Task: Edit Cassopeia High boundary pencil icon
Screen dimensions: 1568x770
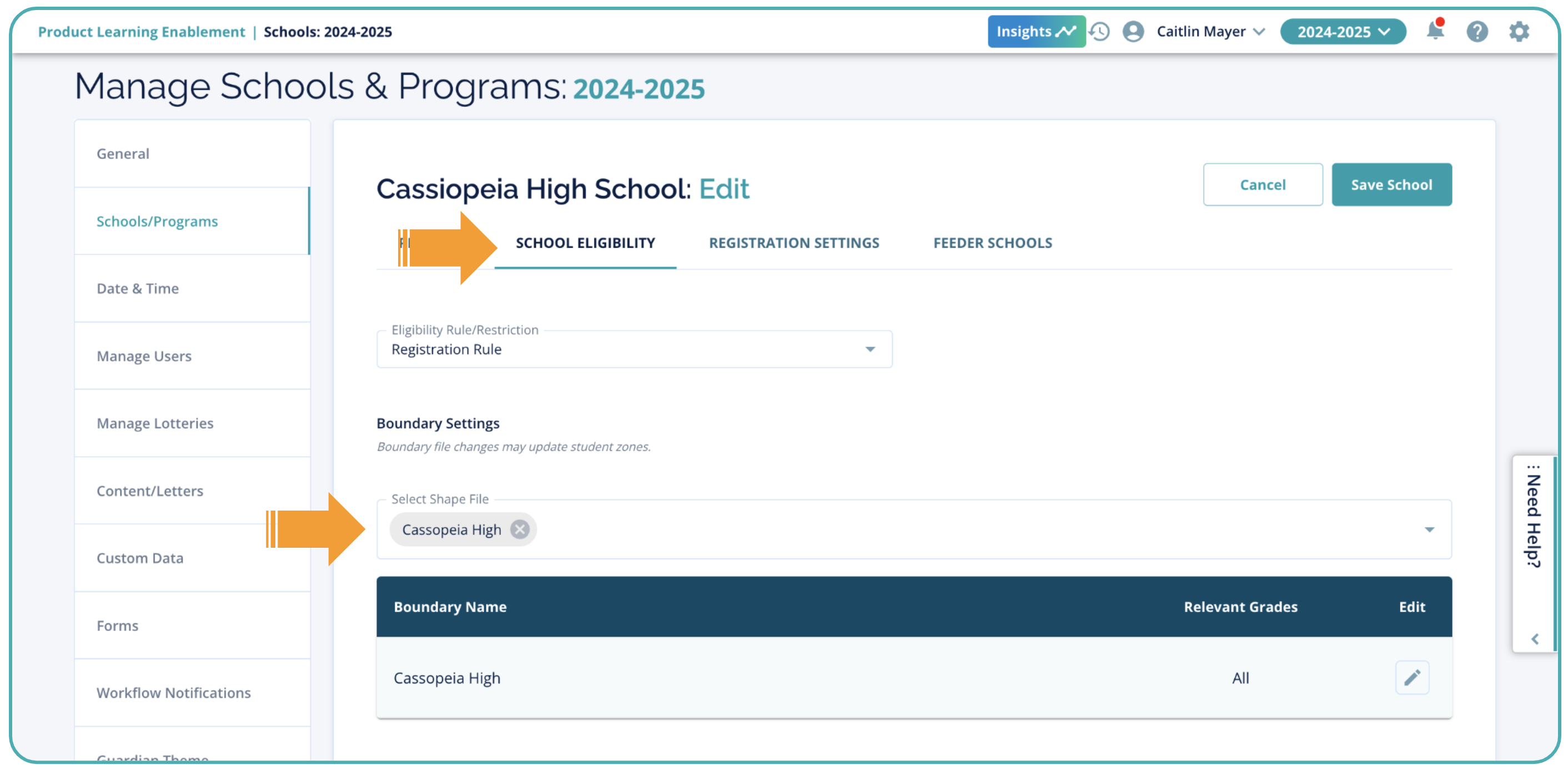Action: click(x=1411, y=677)
